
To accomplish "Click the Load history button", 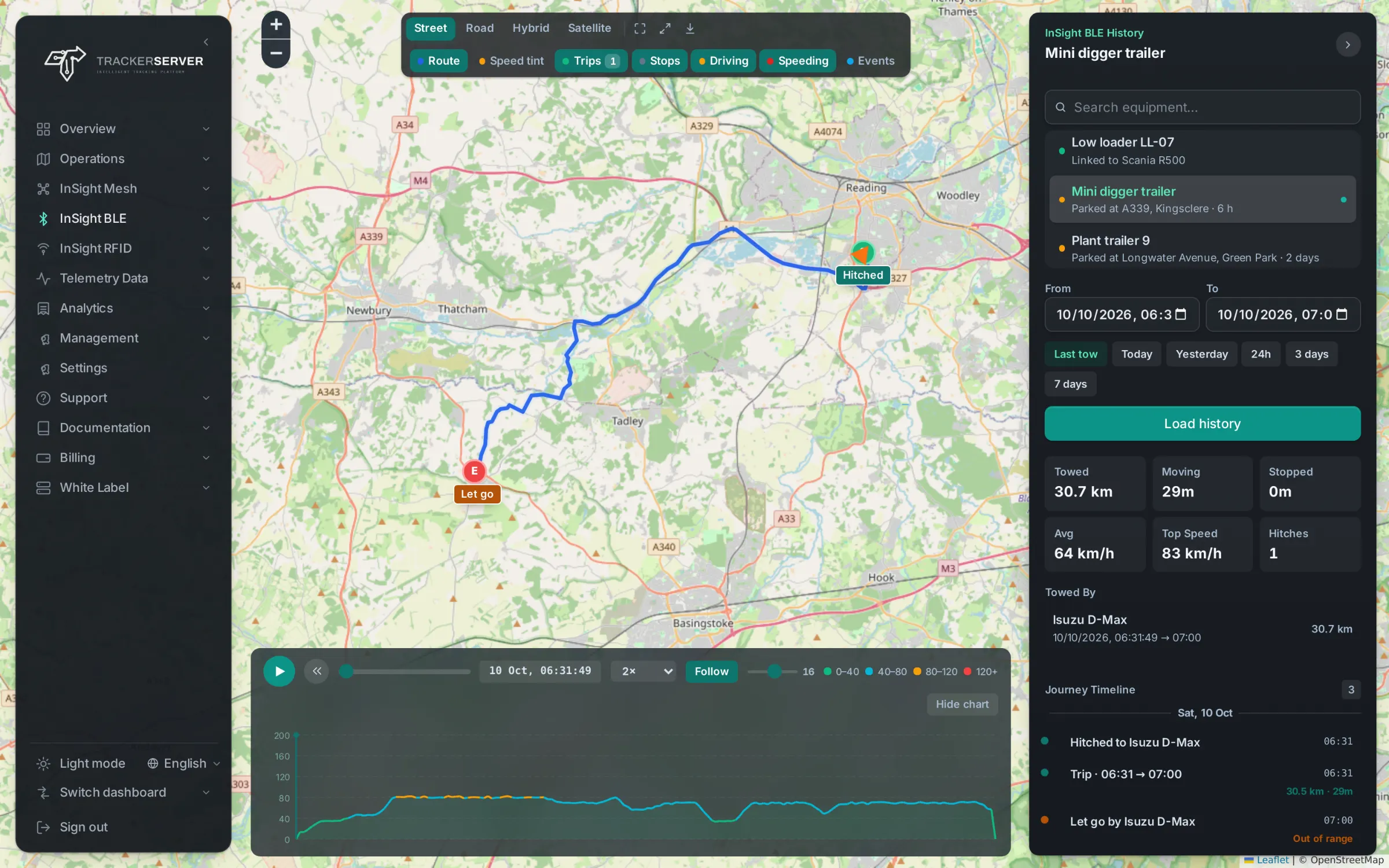I will coord(1202,424).
